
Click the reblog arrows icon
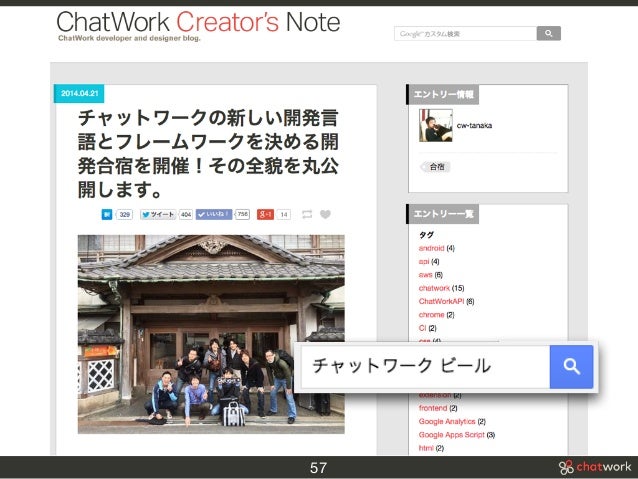coord(307,214)
